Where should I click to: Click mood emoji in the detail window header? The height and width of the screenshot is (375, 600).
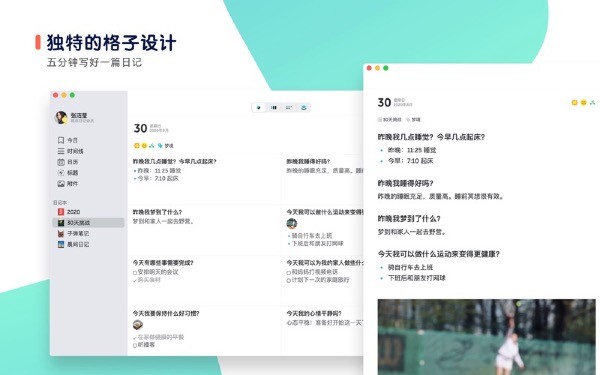tap(583, 103)
